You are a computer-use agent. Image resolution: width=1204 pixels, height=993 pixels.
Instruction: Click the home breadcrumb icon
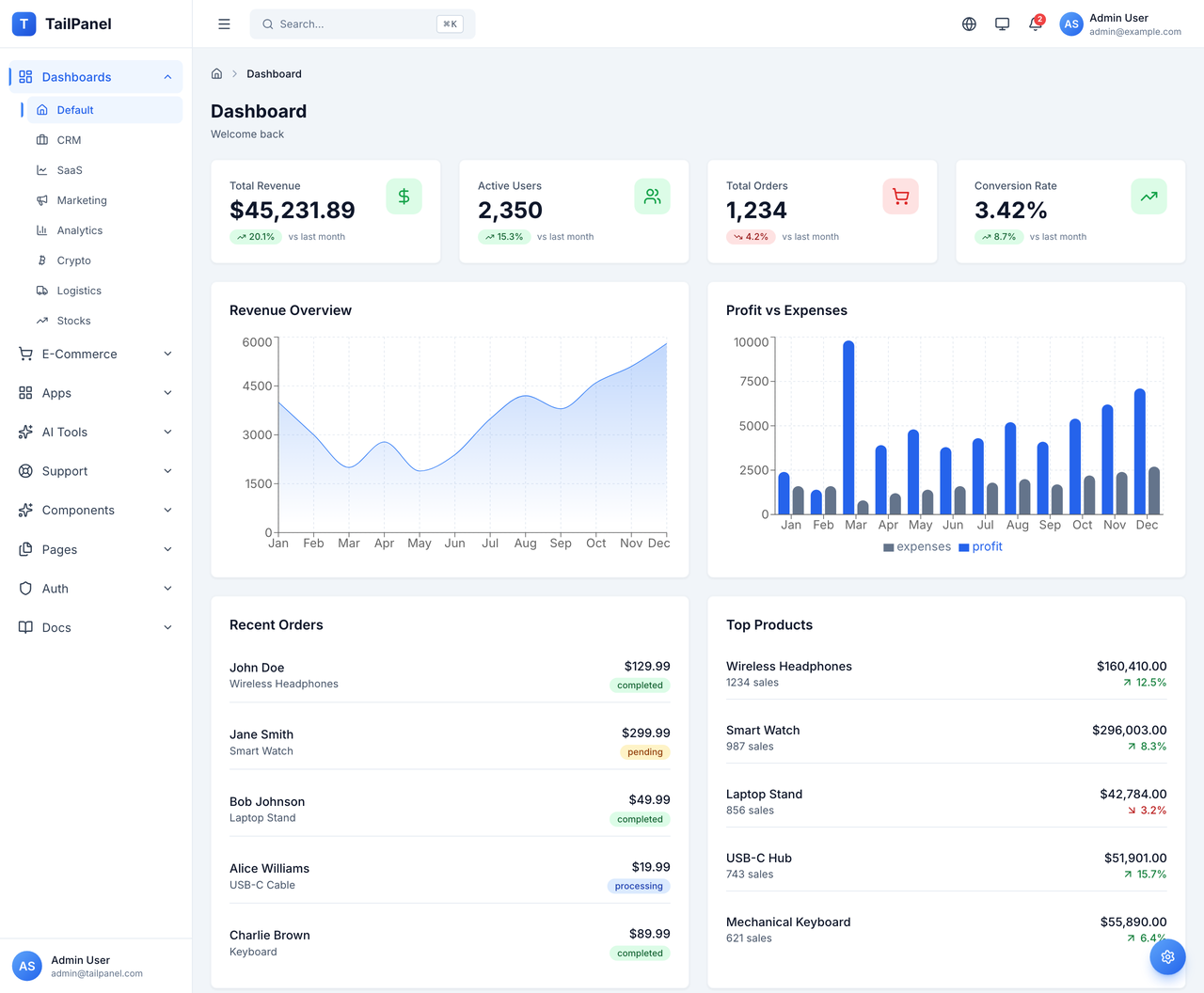(x=216, y=73)
